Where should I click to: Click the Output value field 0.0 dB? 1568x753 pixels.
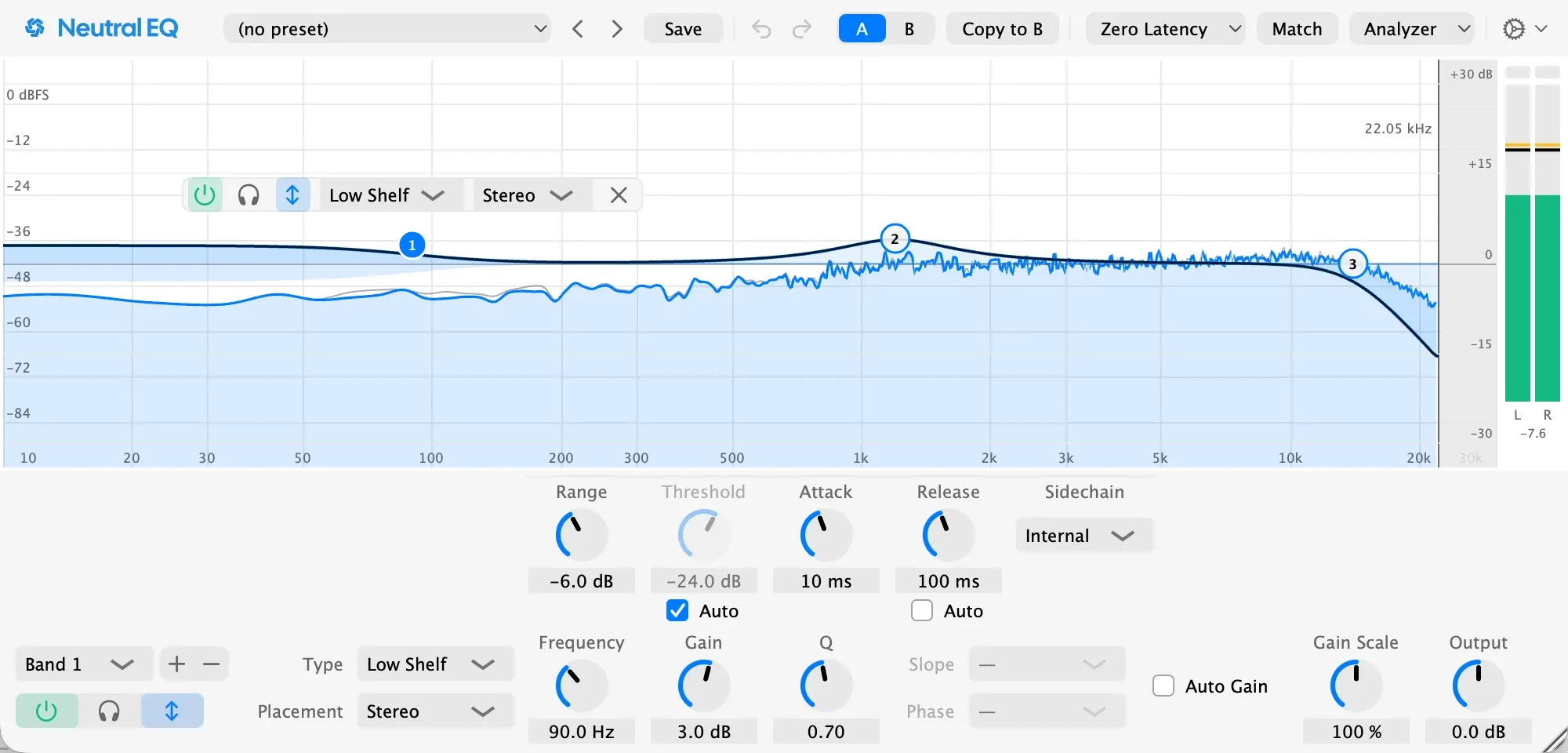point(1479,732)
